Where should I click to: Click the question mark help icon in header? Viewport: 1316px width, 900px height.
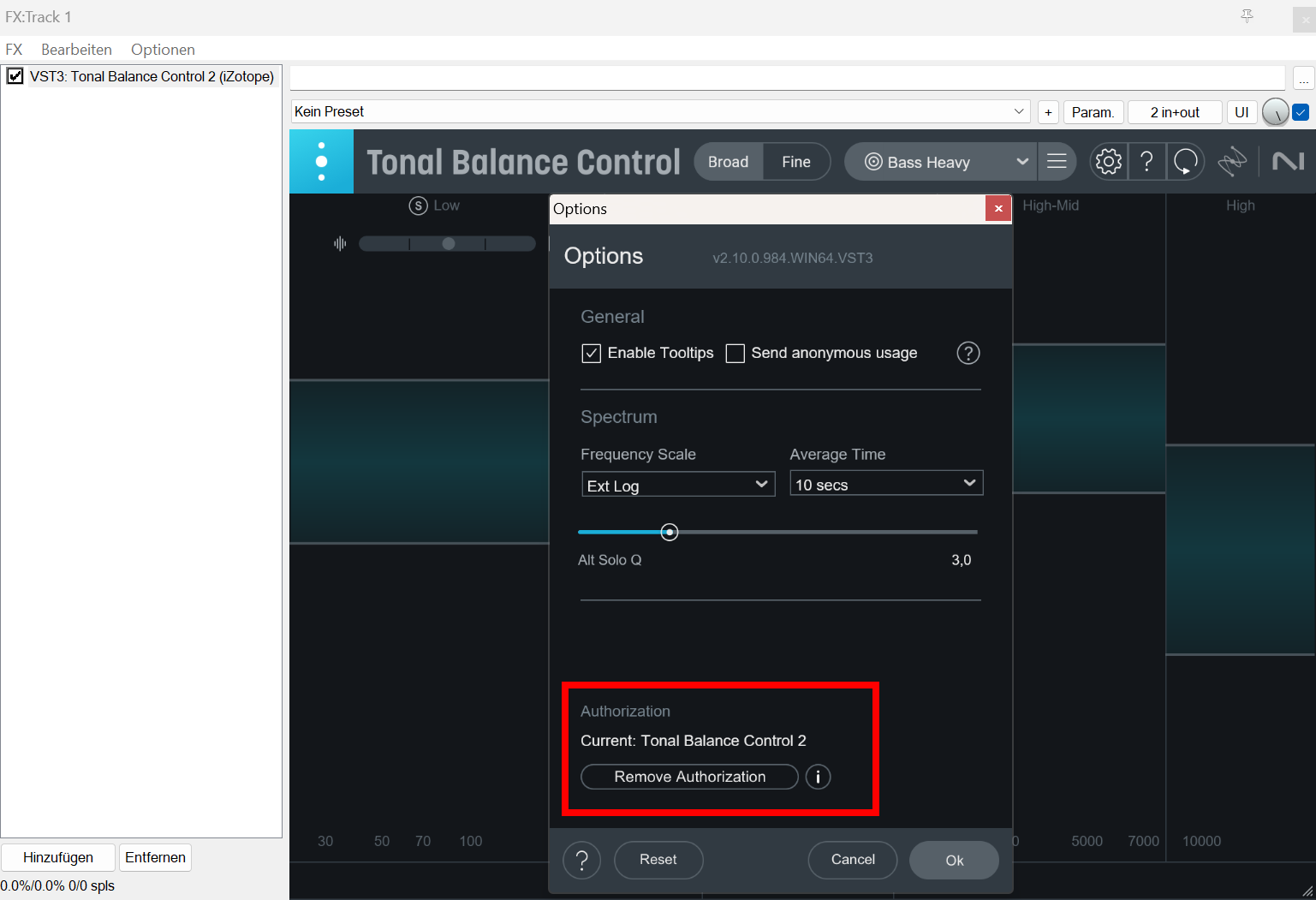click(1146, 161)
